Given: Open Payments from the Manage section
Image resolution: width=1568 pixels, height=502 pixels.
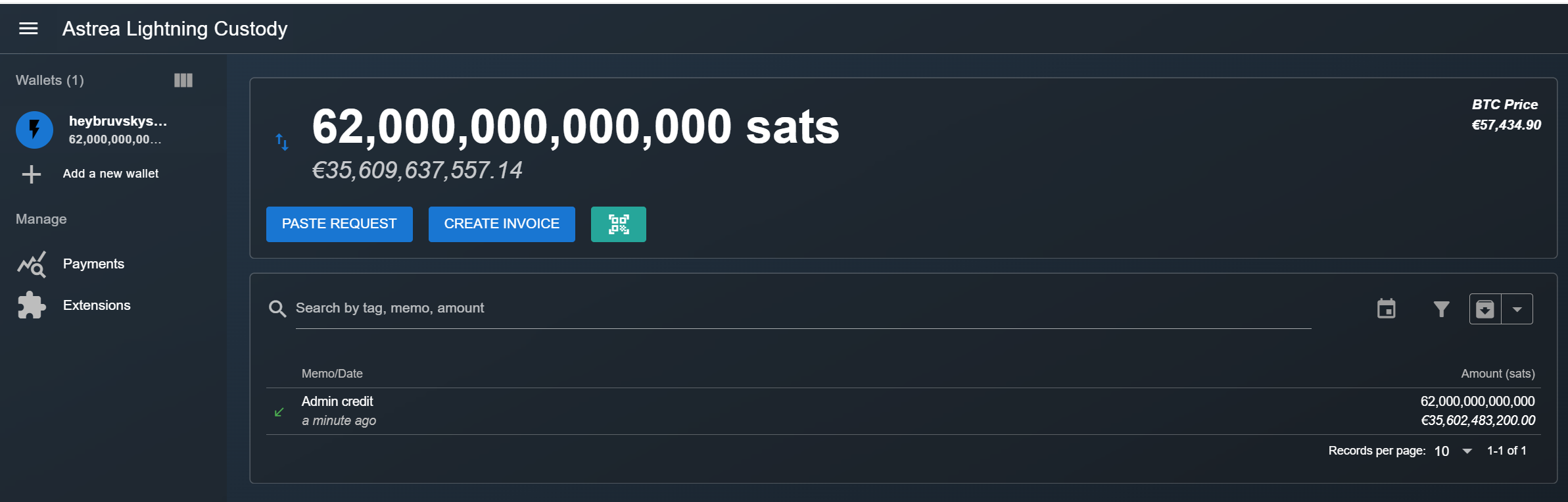Looking at the screenshot, I should 93,264.
